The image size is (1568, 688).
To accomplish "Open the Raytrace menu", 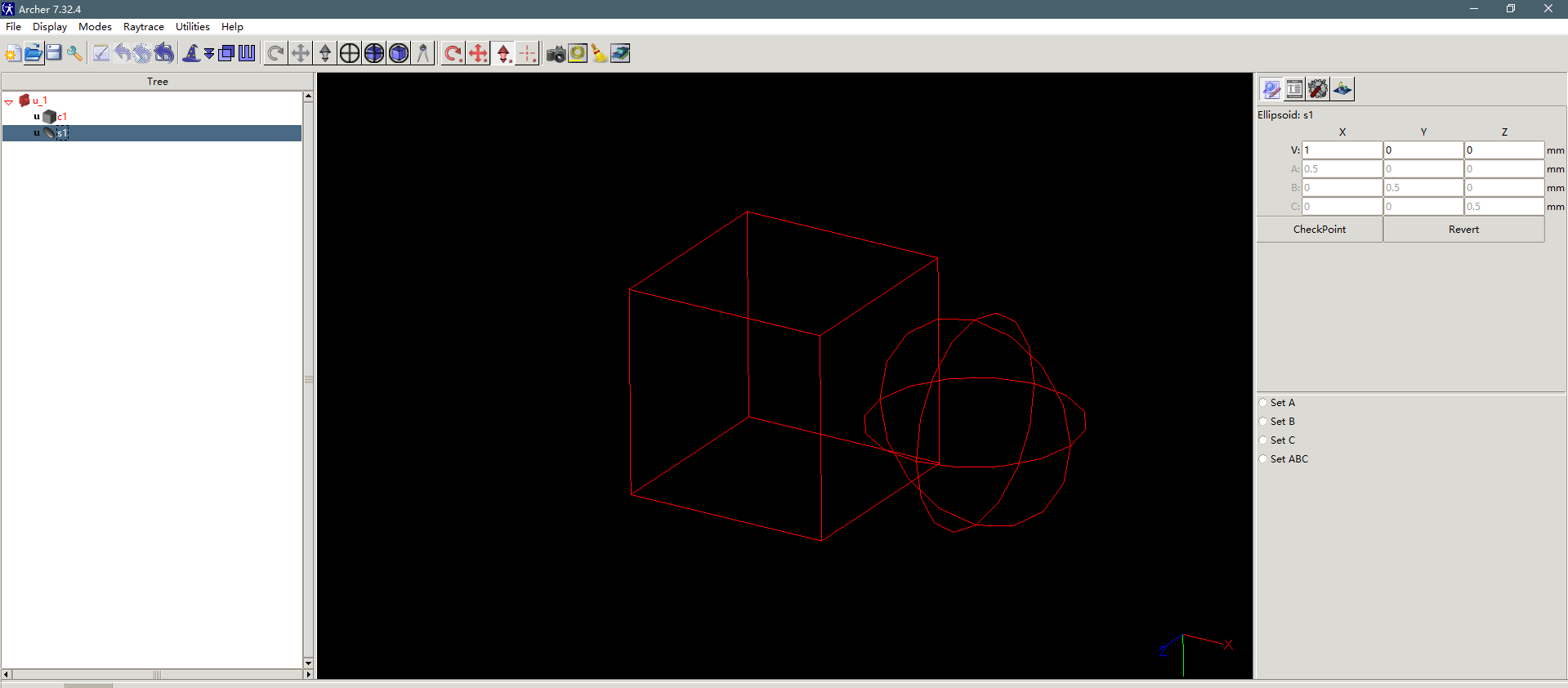I will click(x=144, y=27).
